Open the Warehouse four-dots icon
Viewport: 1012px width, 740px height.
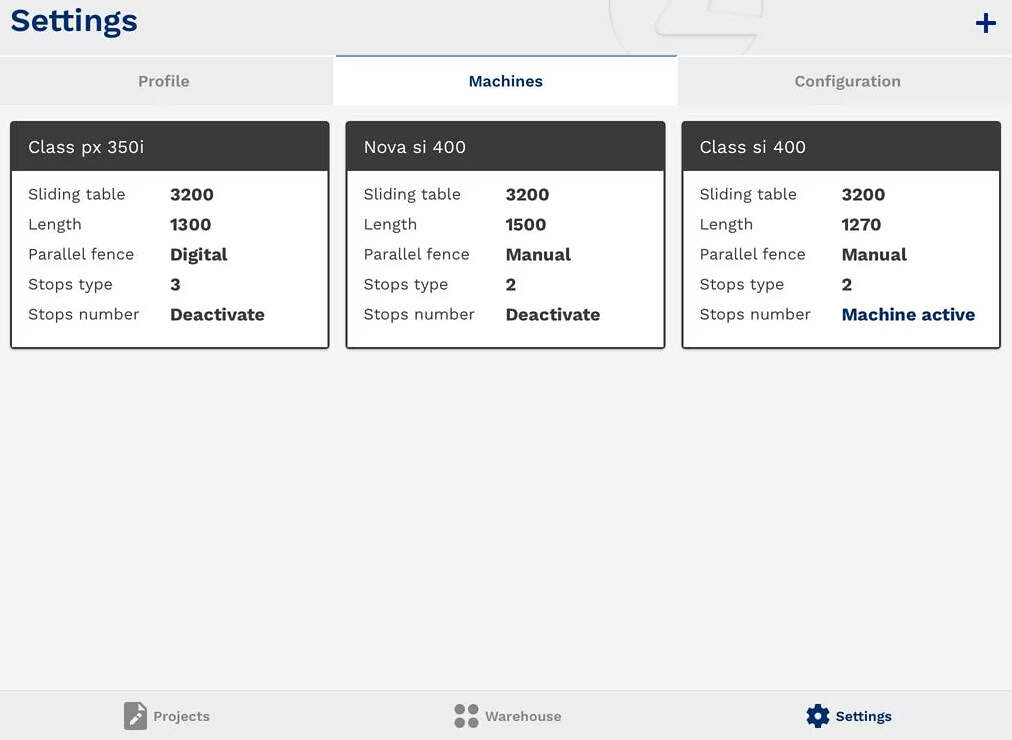pyautogui.click(x=466, y=715)
